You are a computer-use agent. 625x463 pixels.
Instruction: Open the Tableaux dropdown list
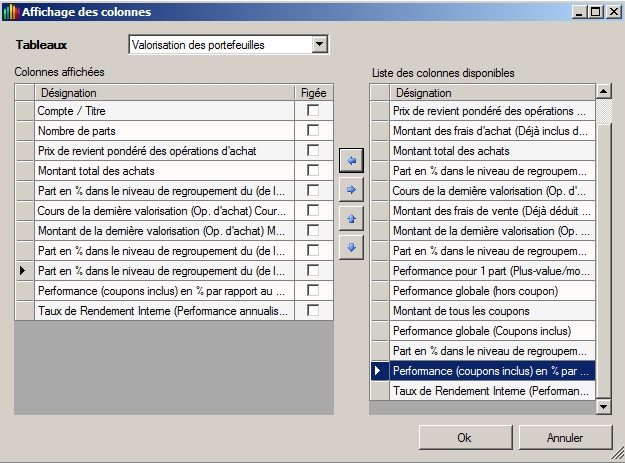(x=319, y=45)
